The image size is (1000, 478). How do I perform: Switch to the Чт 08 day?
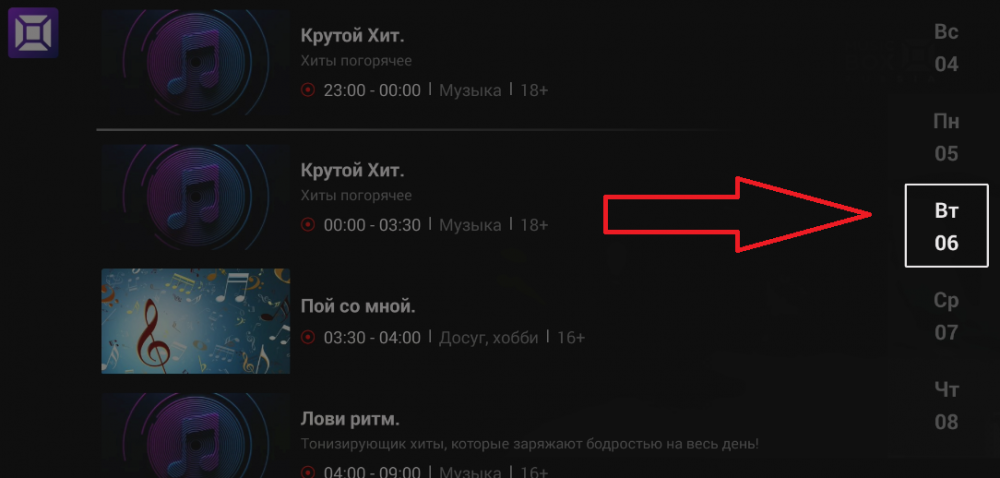[x=946, y=405]
